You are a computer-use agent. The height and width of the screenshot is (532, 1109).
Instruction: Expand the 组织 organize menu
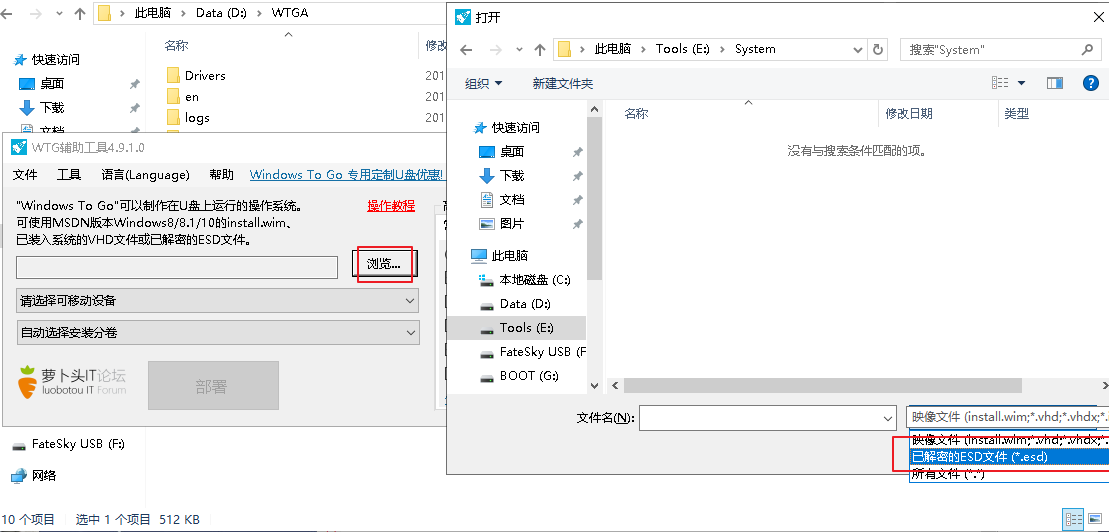pos(484,83)
